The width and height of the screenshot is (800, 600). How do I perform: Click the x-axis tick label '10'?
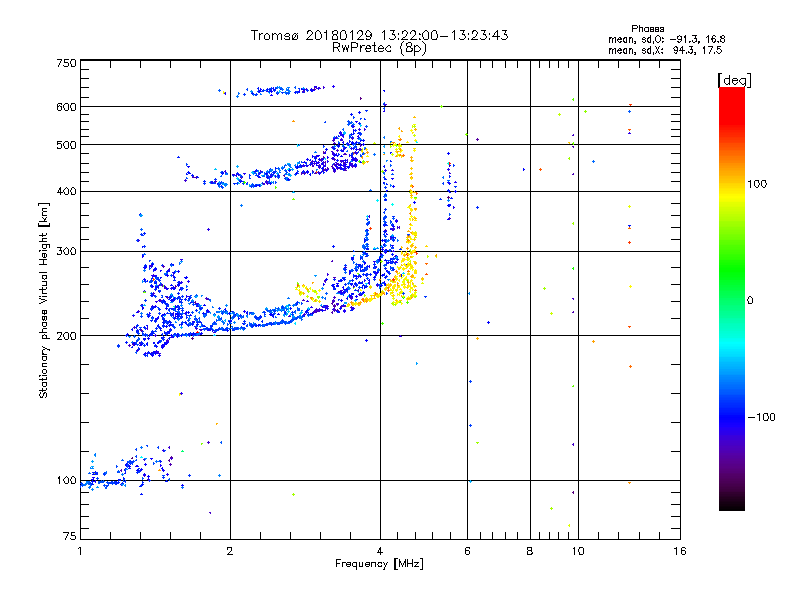point(578,551)
